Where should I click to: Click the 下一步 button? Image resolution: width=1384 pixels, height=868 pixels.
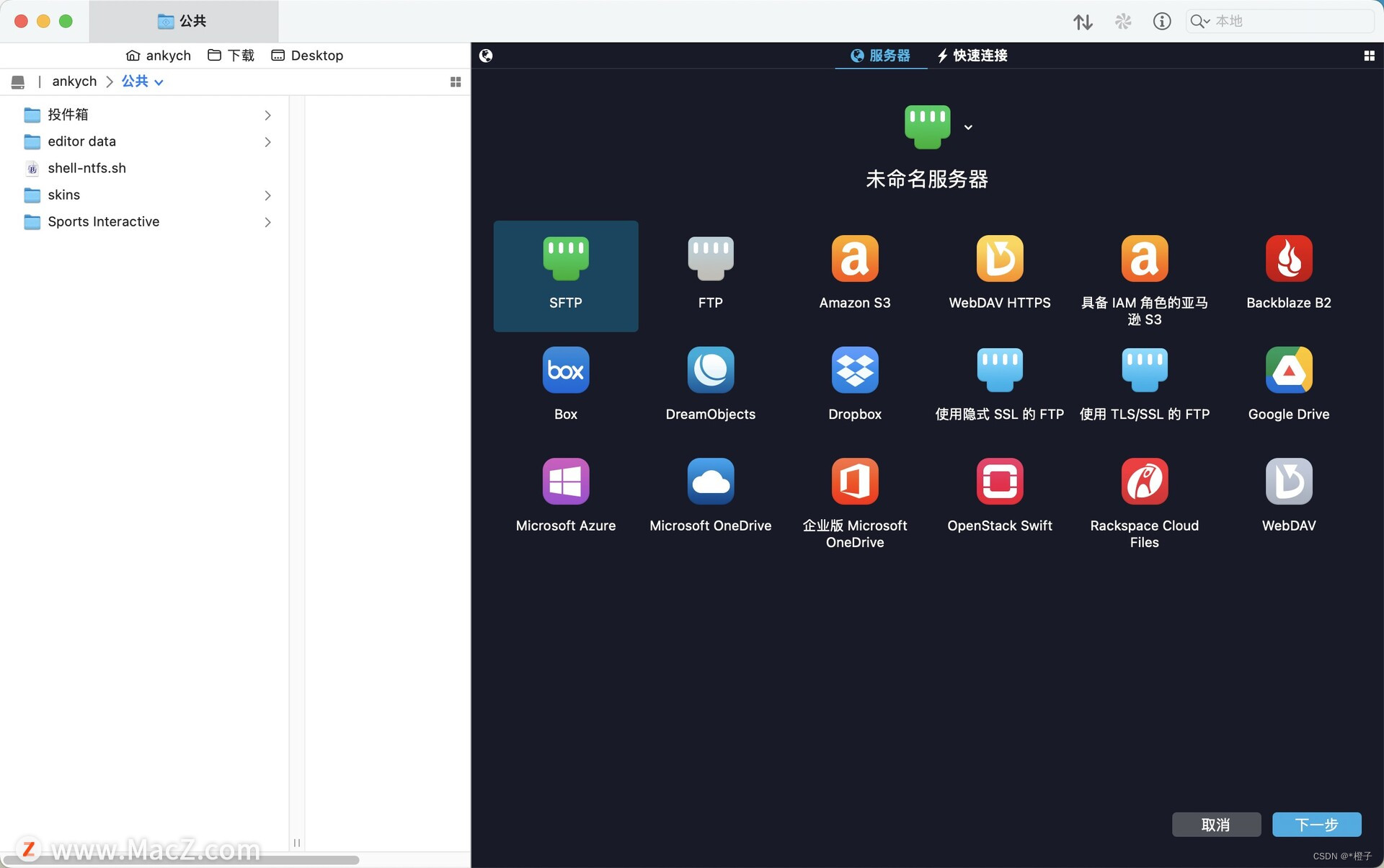click(x=1316, y=824)
